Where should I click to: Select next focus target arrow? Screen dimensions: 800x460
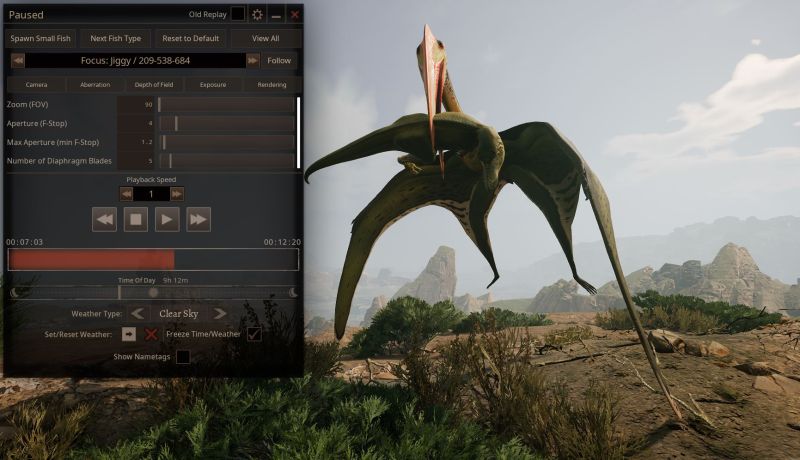click(253, 61)
